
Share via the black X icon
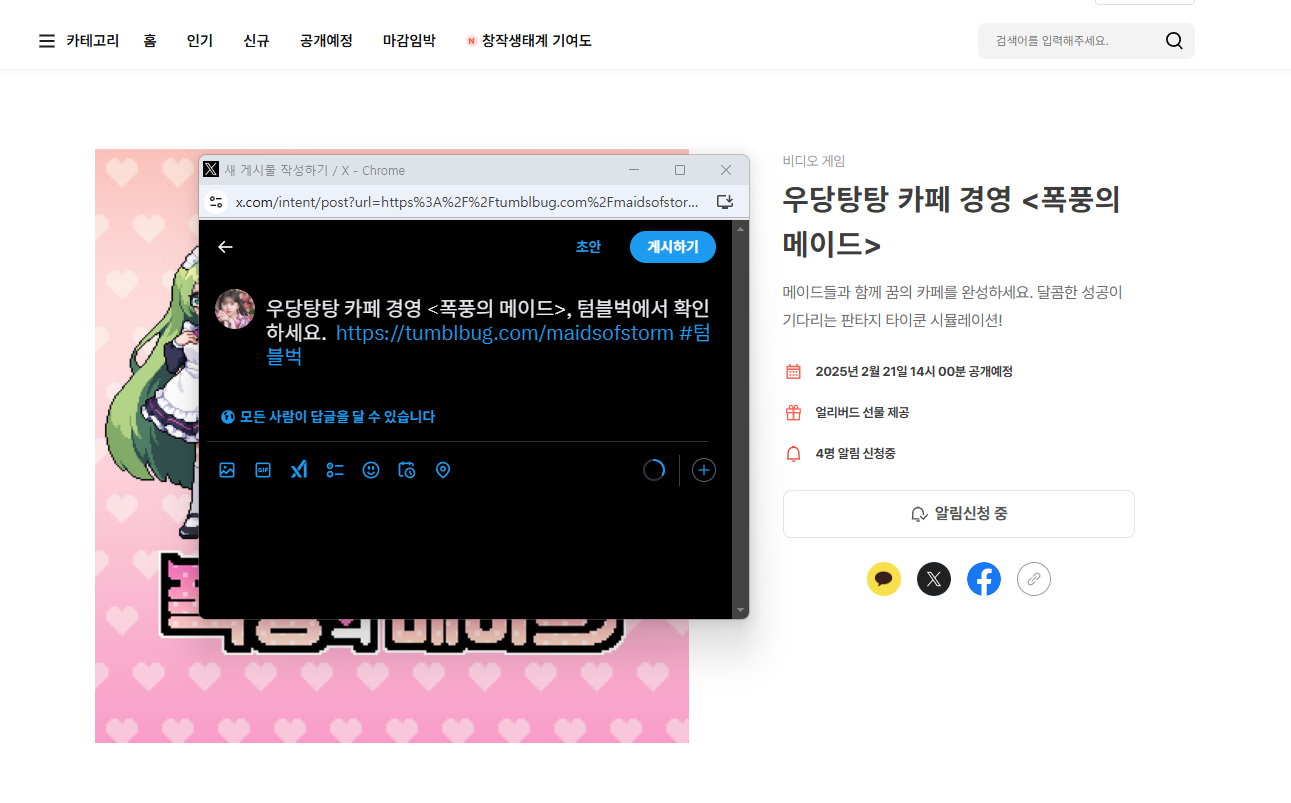(x=934, y=579)
